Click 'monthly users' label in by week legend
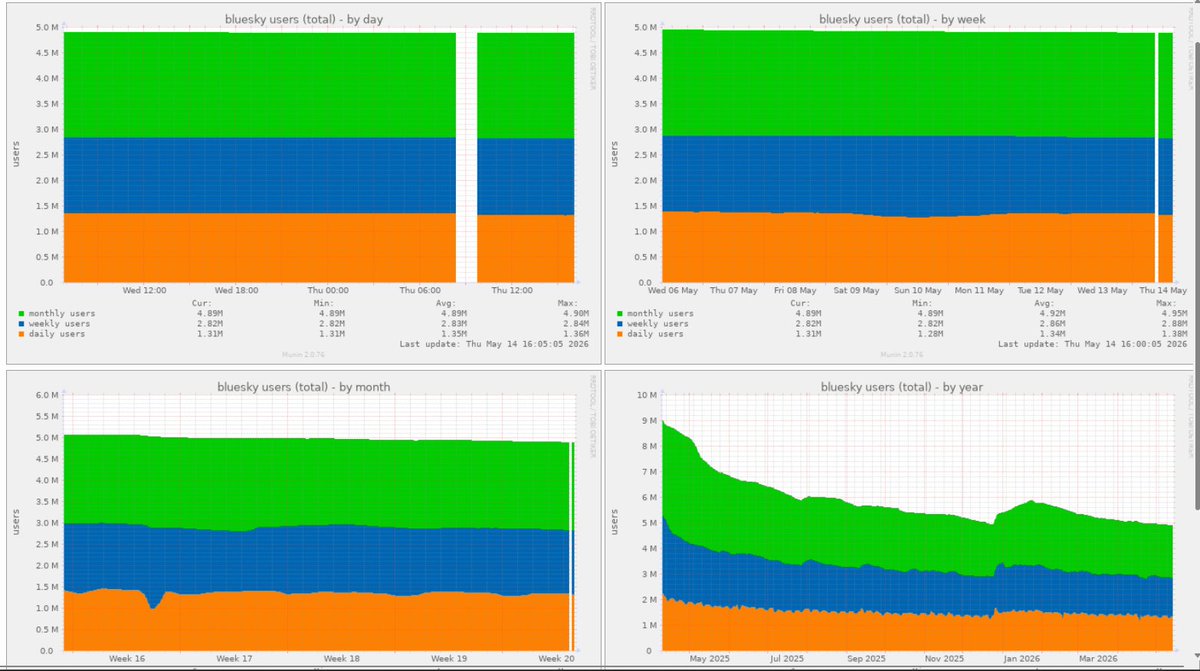 [x=662, y=314]
